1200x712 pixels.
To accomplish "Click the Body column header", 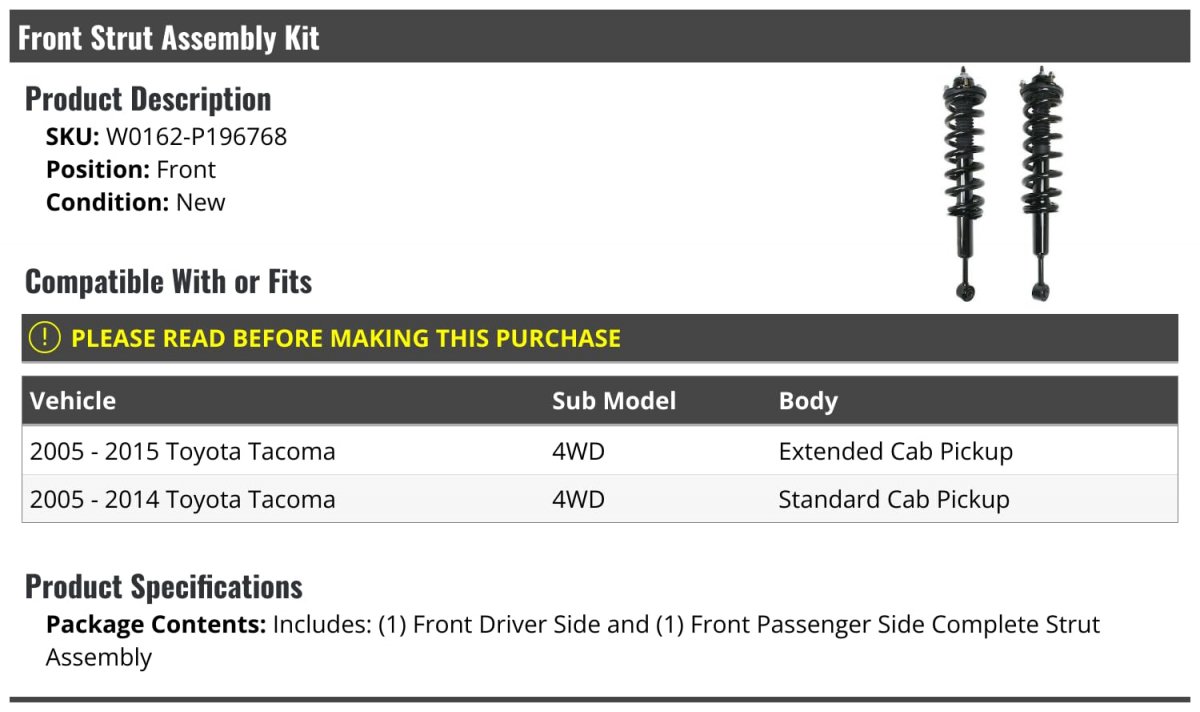I will point(808,401).
